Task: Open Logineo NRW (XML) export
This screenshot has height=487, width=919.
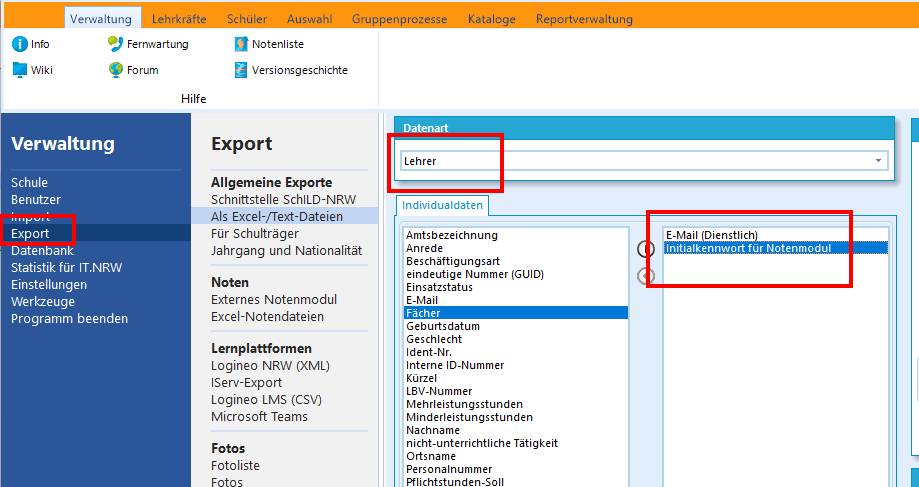Action: tap(270, 366)
